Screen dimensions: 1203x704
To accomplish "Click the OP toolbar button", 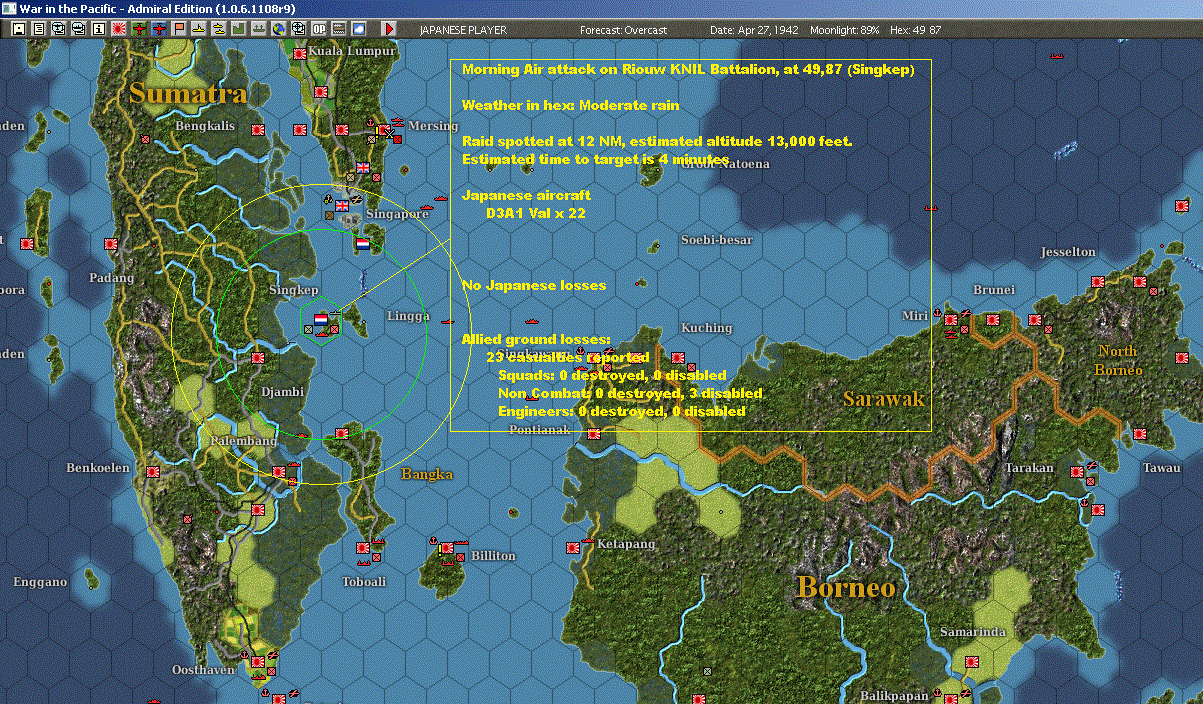I will (x=319, y=29).
